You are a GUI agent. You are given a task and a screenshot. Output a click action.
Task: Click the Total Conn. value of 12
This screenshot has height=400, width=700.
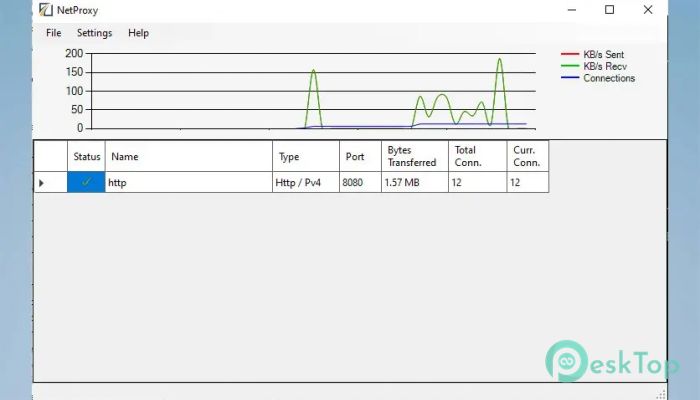pyautogui.click(x=478, y=182)
